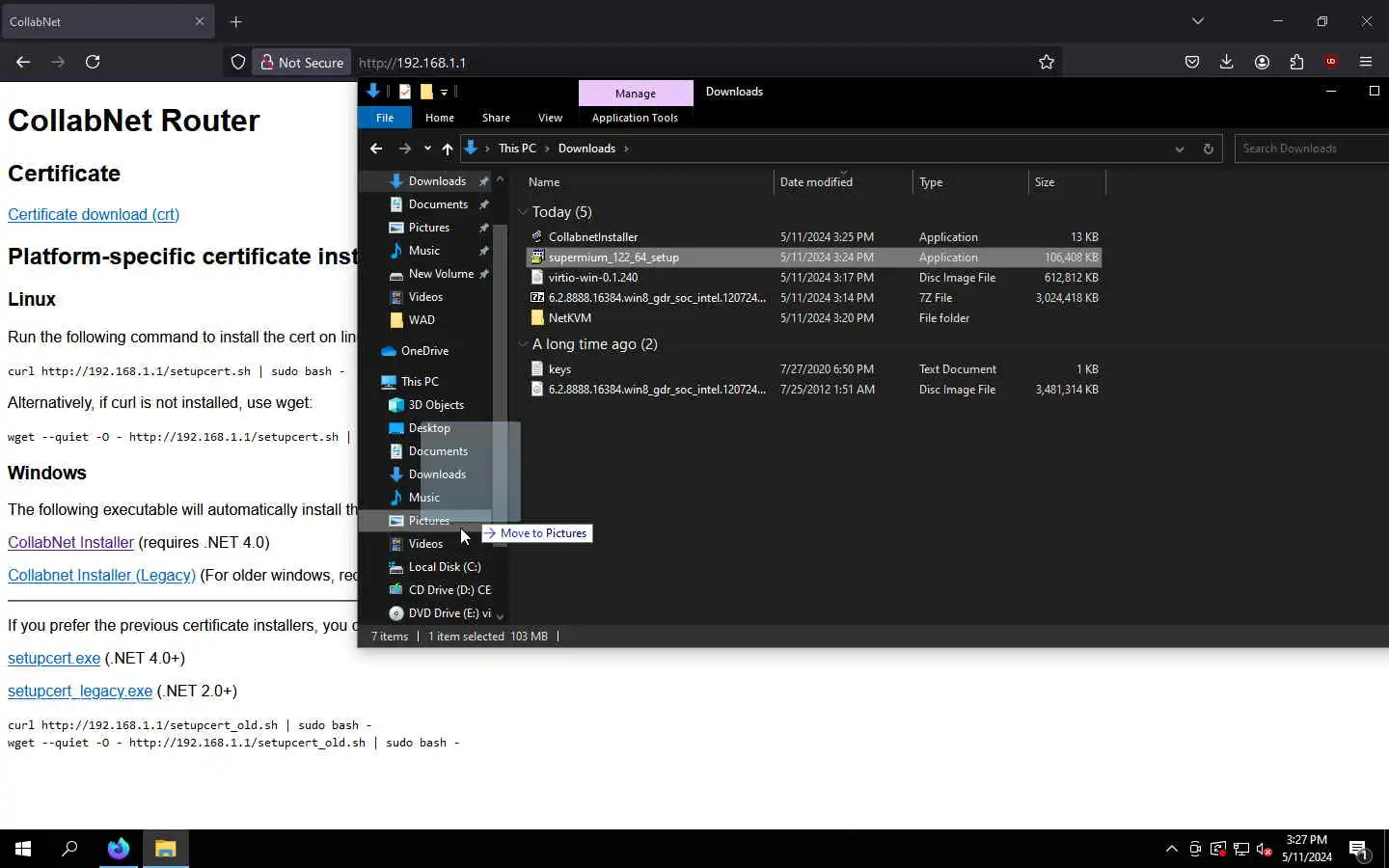
Task: Click the Collabnet Installer (Legacy) link
Action: pos(101,575)
